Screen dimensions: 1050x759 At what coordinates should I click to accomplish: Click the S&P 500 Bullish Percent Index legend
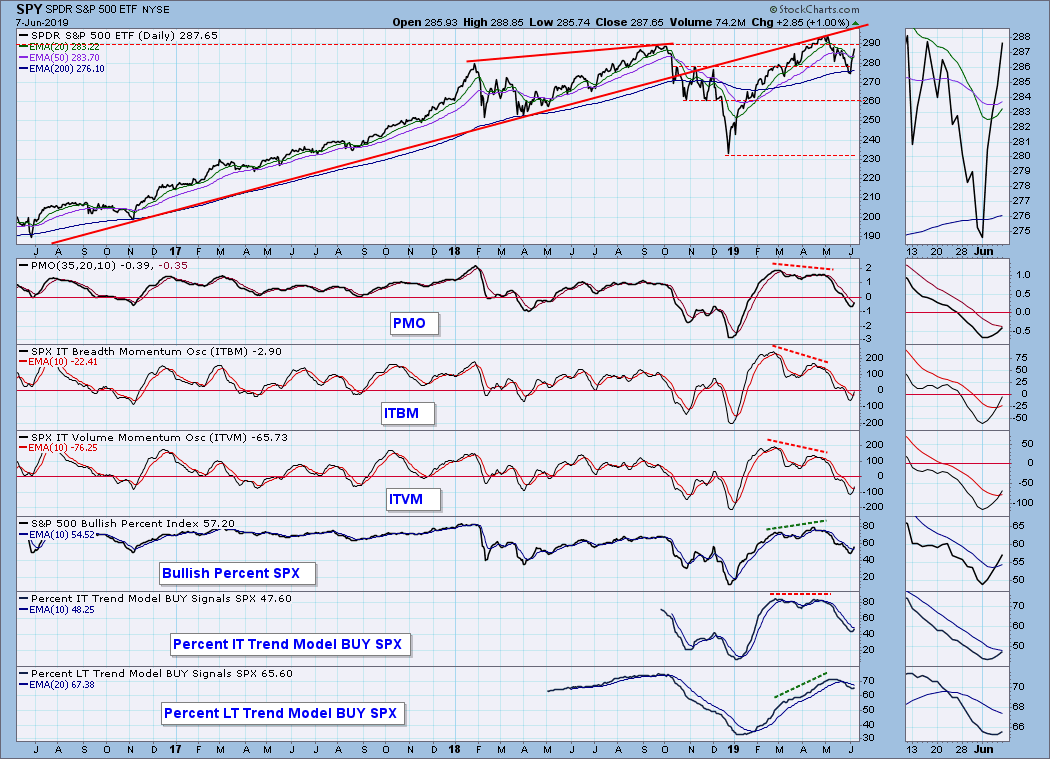click(x=127, y=523)
